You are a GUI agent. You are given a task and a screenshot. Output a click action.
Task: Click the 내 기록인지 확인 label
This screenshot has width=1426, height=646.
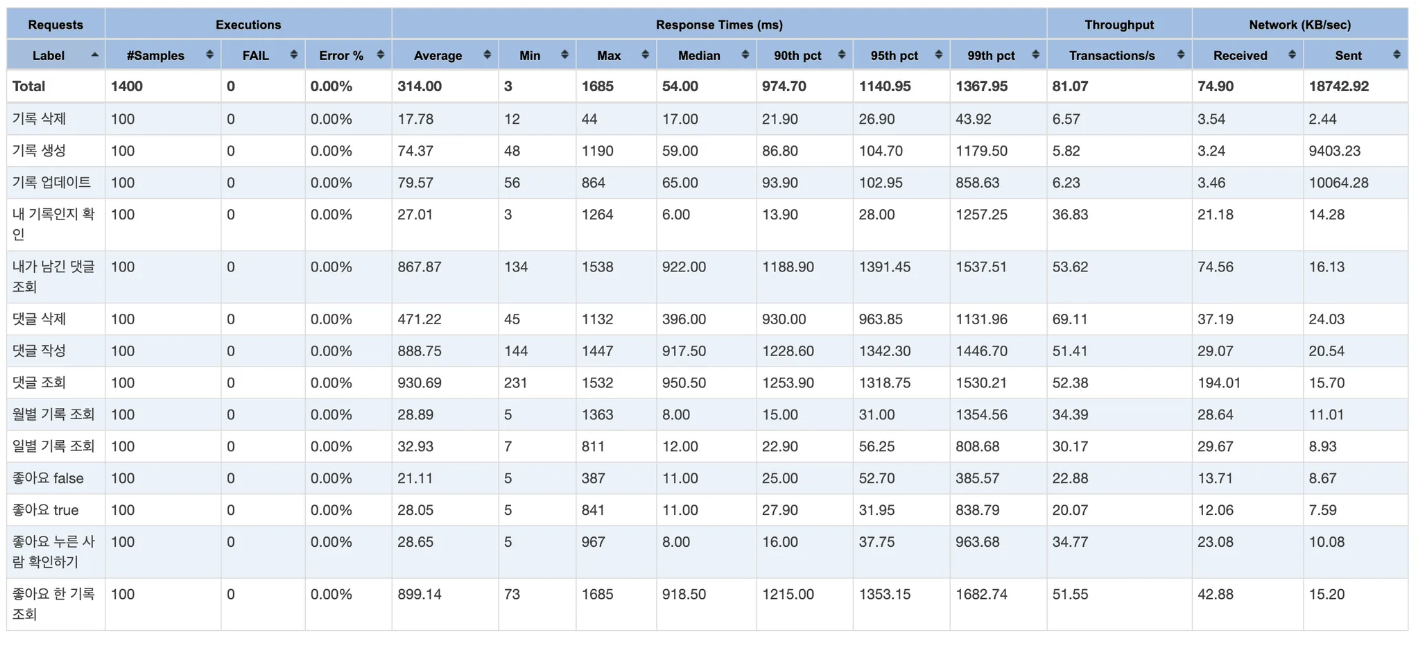53,224
